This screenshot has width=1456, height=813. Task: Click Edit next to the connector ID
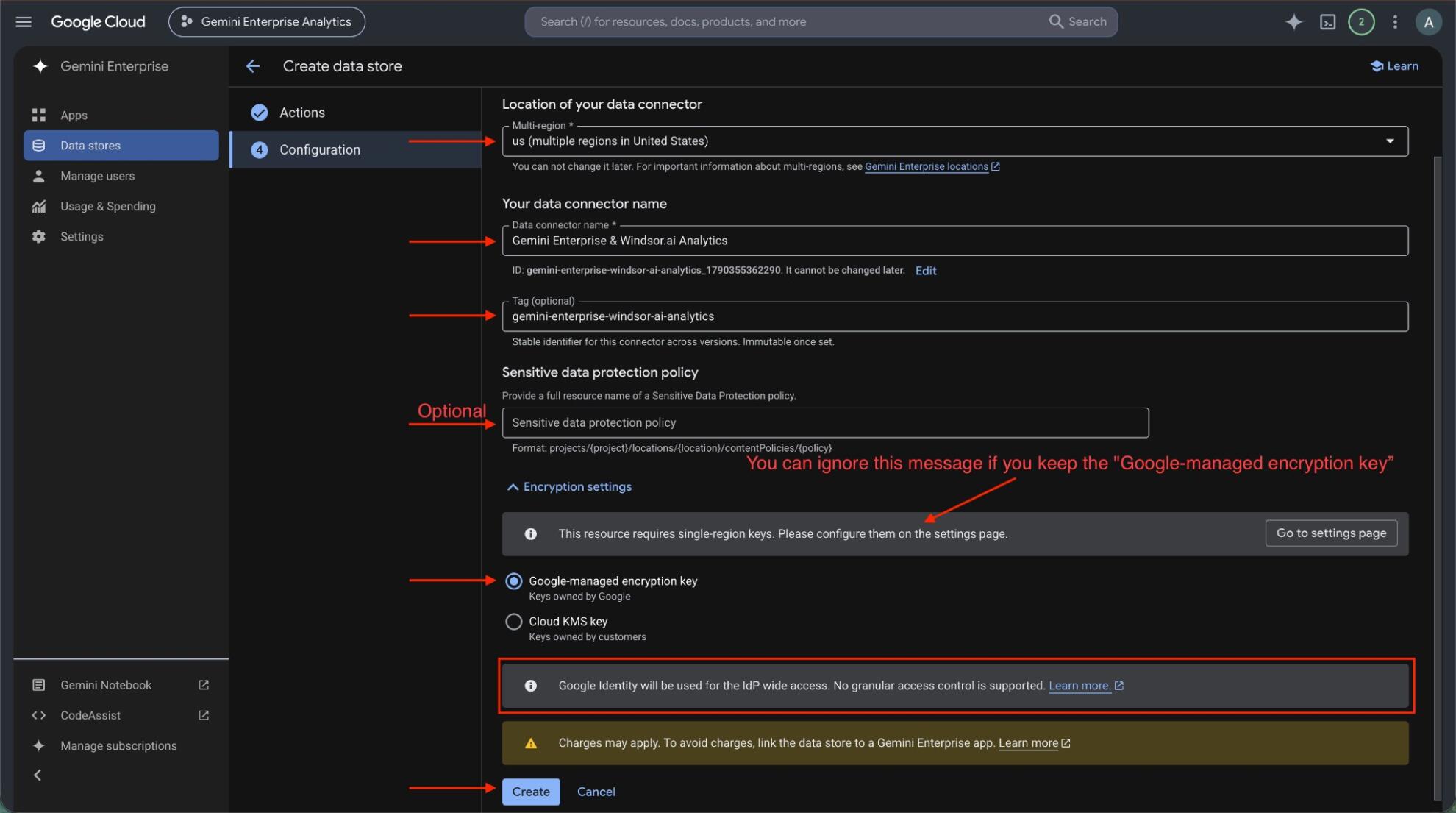coord(926,271)
